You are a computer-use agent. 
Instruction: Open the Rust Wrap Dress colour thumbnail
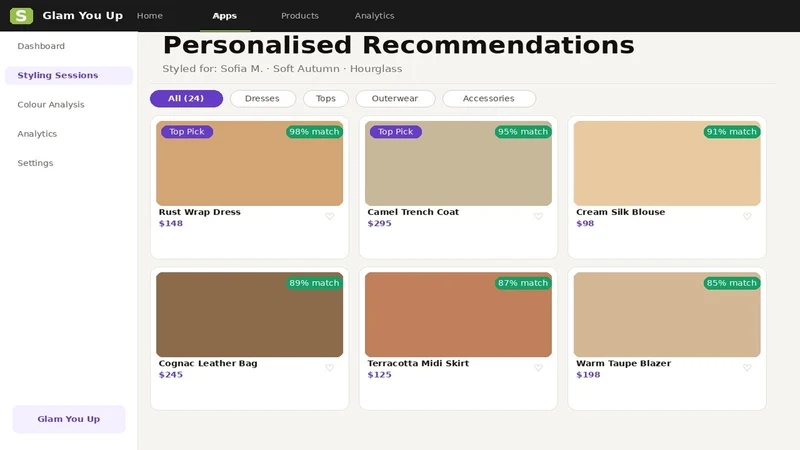(249, 163)
